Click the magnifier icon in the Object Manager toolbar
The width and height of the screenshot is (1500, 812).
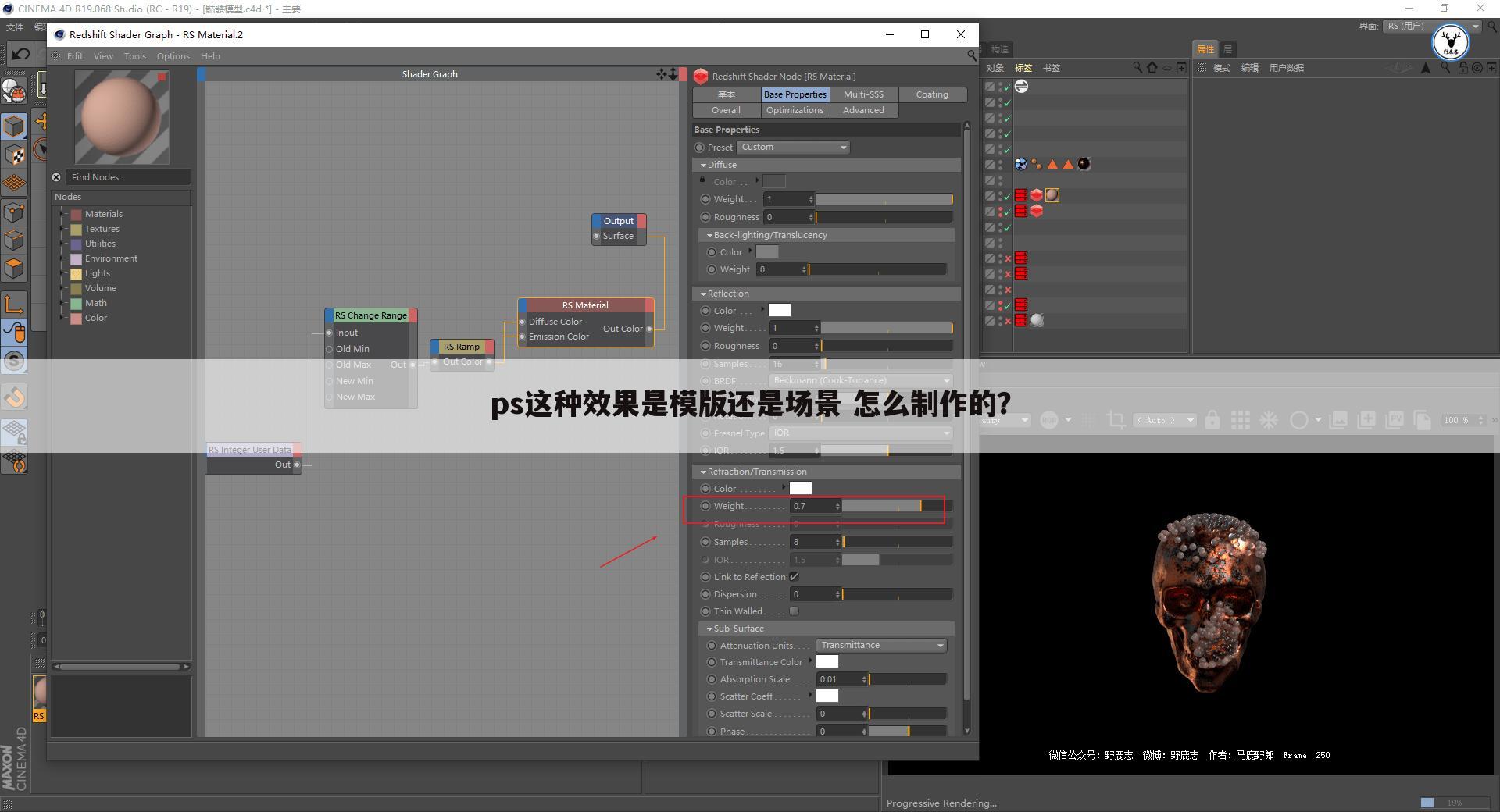pos(1137,68)
